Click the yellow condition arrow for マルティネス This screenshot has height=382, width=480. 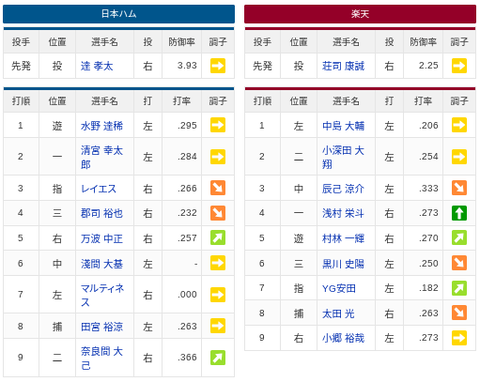(x=218, y=295)
